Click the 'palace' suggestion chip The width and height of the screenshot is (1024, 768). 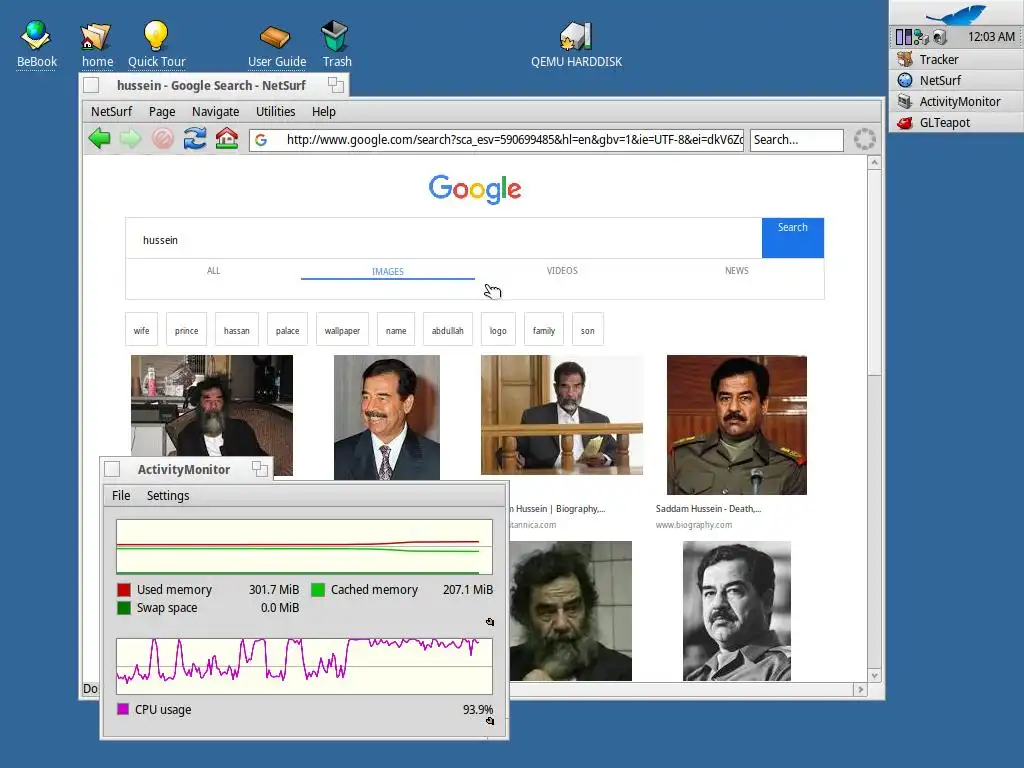pos(287,328)
